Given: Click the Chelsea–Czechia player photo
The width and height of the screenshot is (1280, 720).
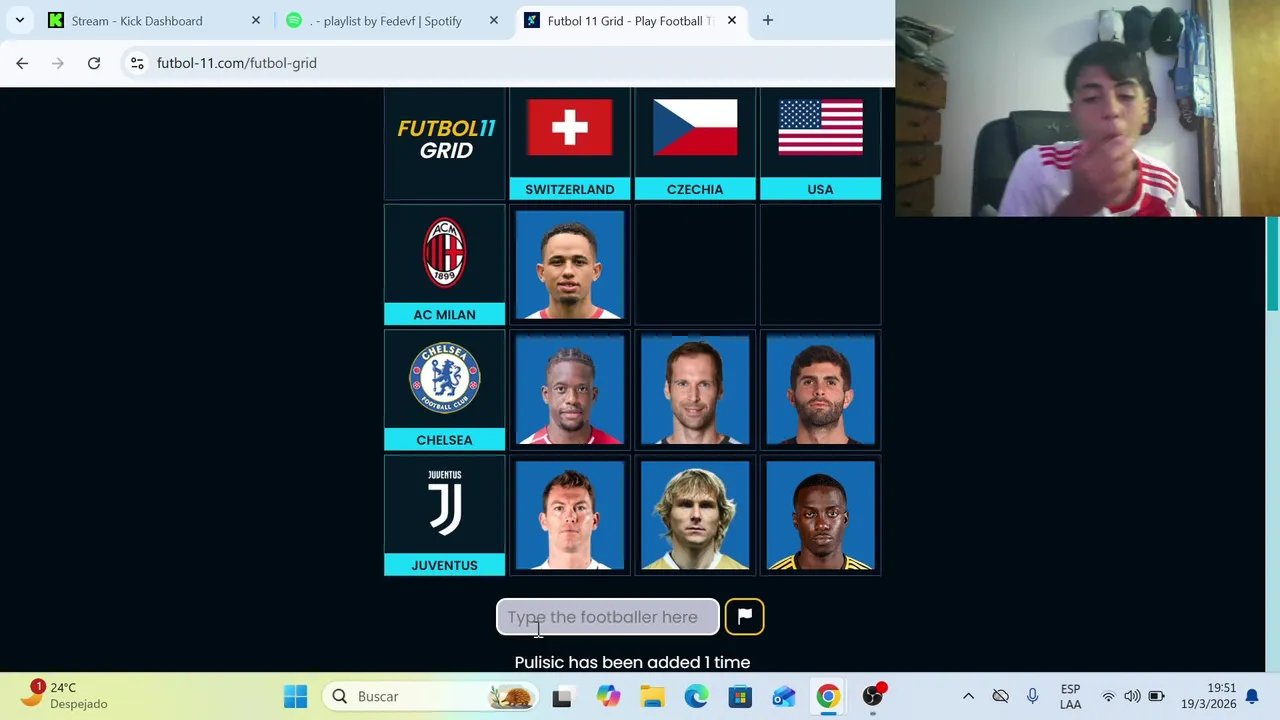Looking at the screenshot, I should click(695, 390).
